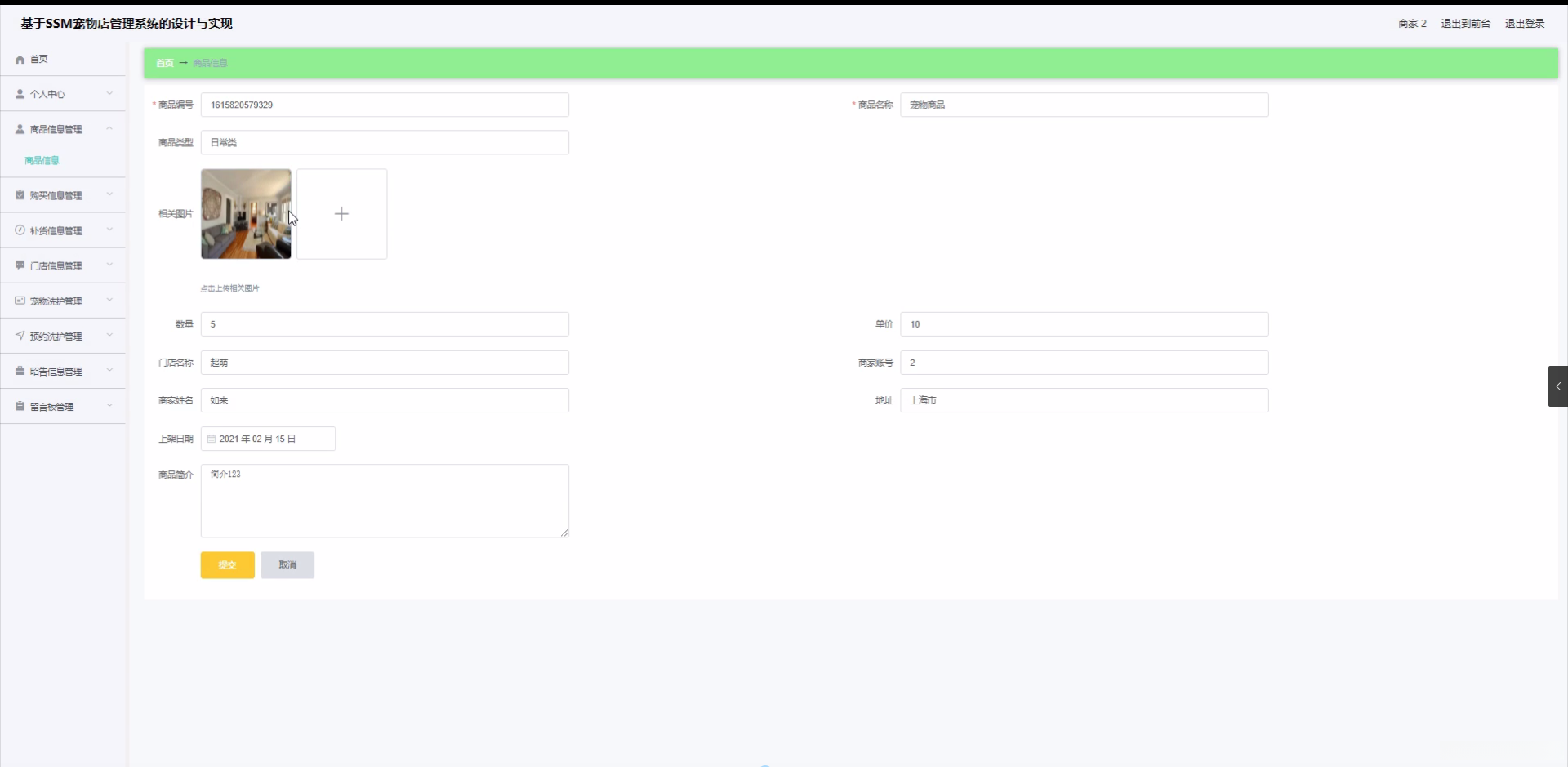Collapse the 商品信息管理 menu chevron
The width and height of the screenshot is (1568, 767).
point(109,129)
